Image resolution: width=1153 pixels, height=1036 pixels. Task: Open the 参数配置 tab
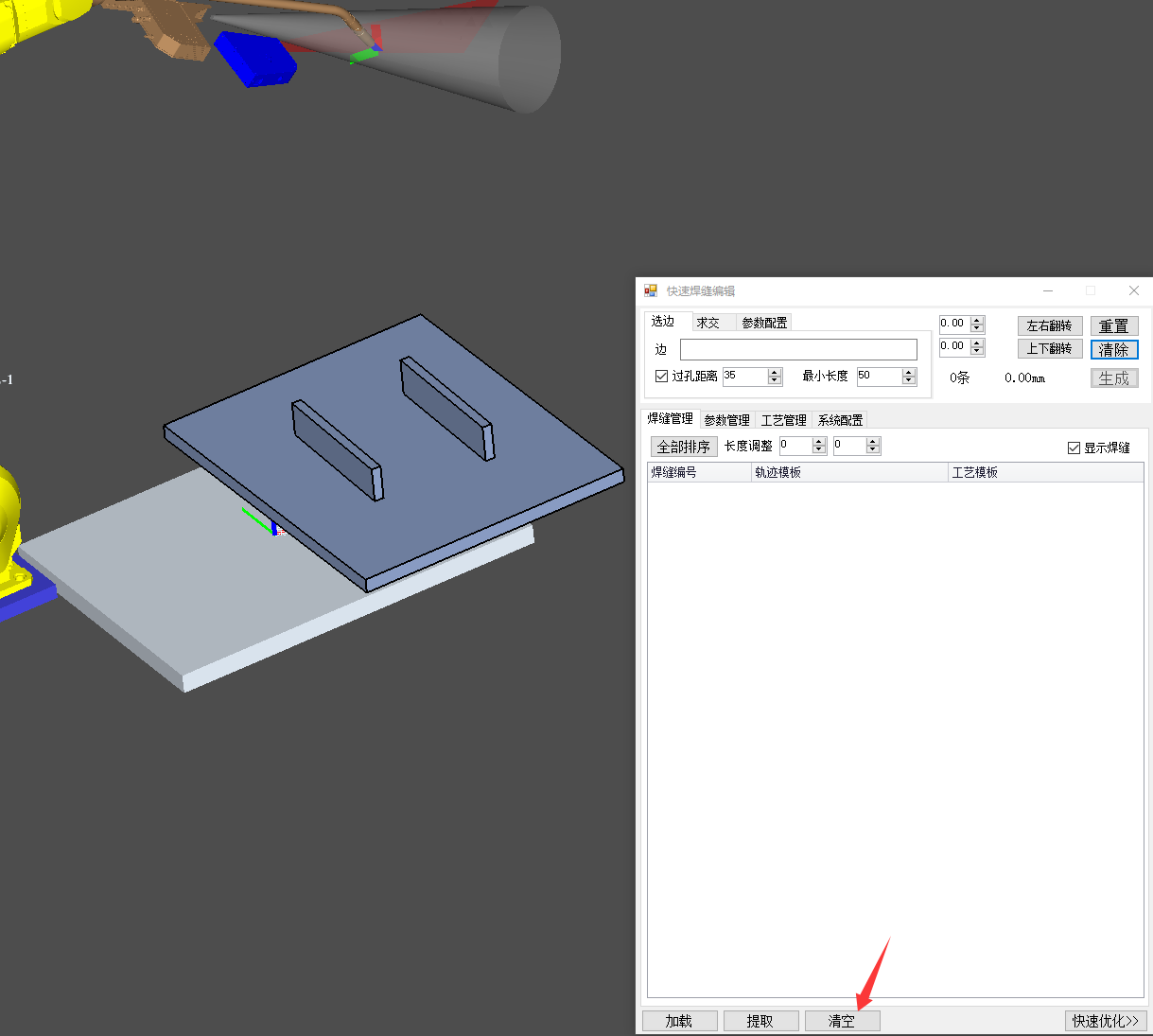764,323
